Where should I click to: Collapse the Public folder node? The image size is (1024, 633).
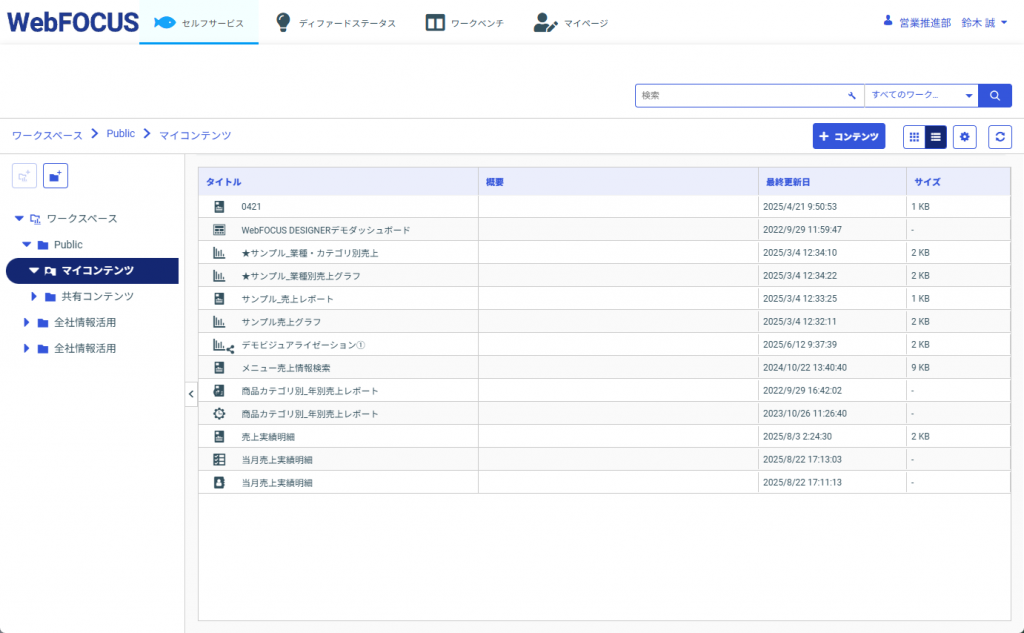click(27, 244)
